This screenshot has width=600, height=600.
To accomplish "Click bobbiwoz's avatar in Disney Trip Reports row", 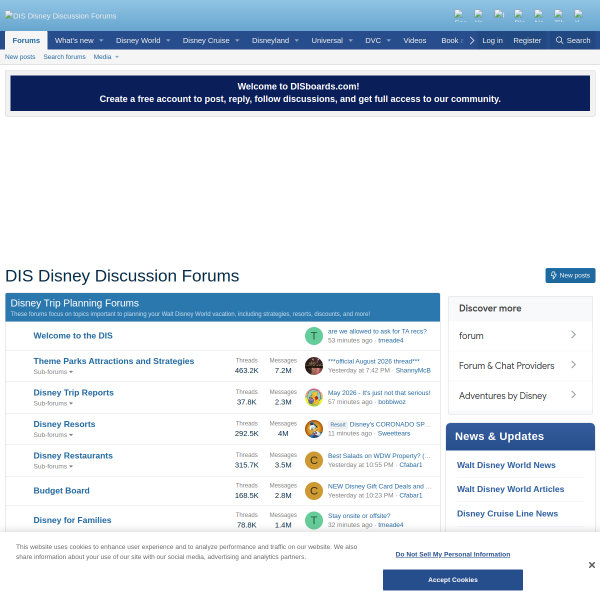I will tap(314, 397).
